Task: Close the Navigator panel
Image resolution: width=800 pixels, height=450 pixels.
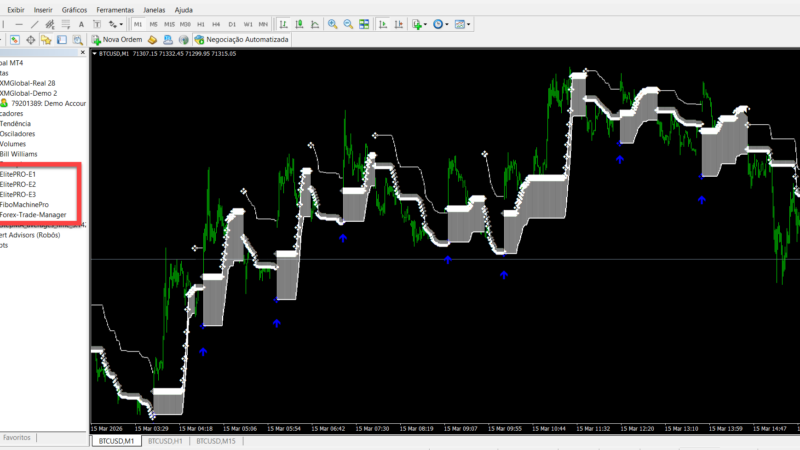Action: pos(83,53)
